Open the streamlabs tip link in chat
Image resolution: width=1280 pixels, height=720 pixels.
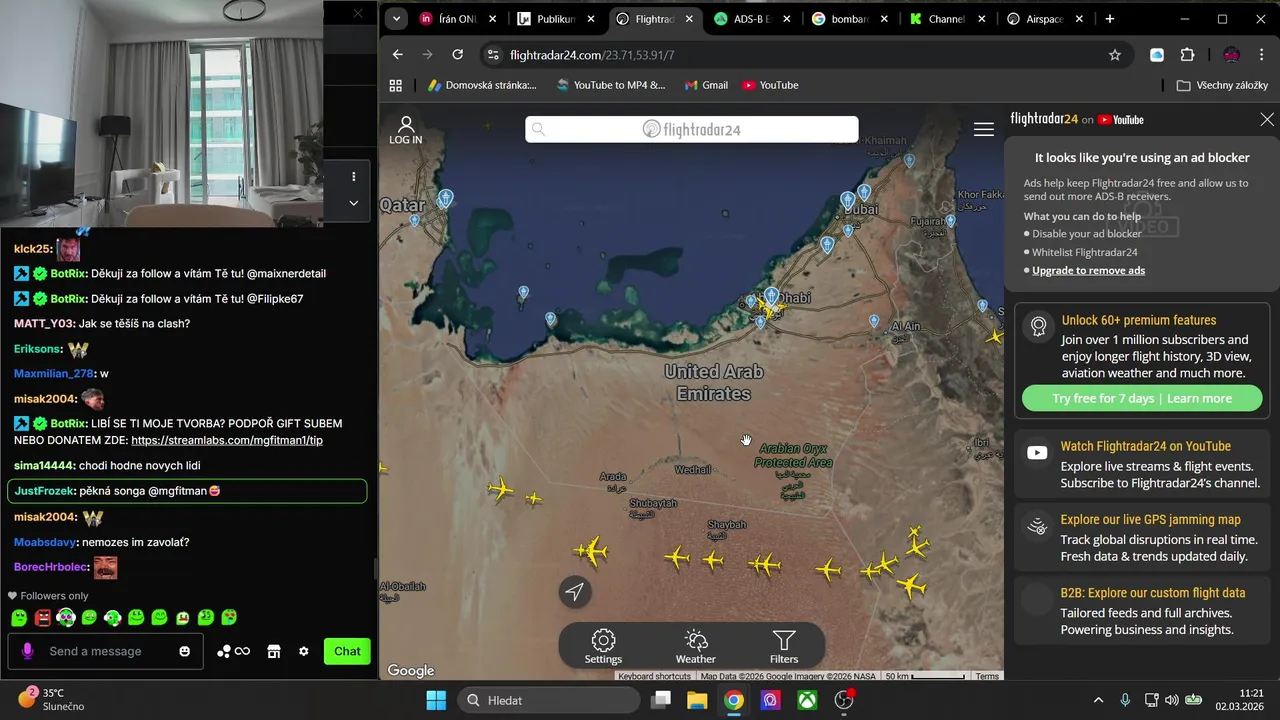pyautogui.click(x=227, y=440)
